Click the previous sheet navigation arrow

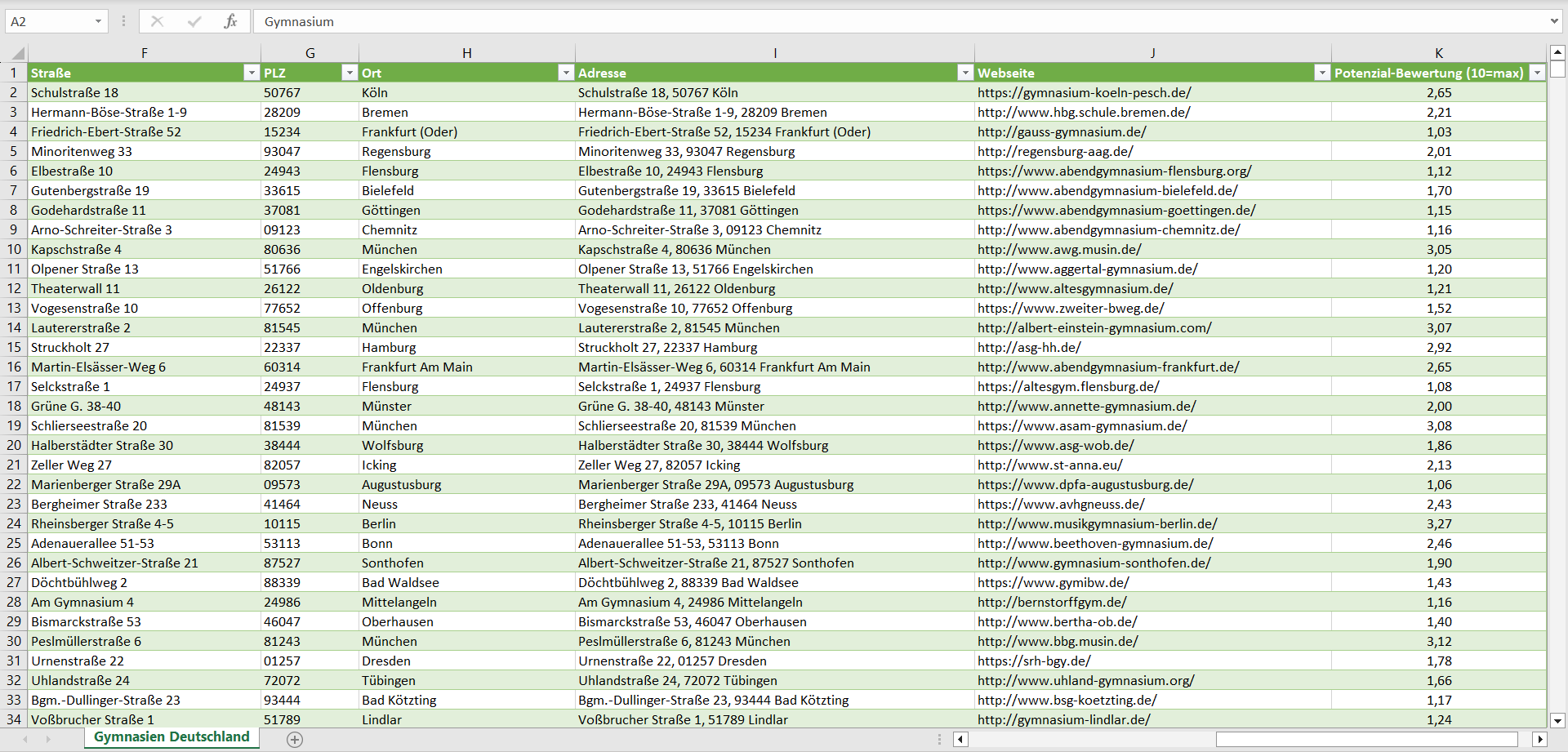25,739
